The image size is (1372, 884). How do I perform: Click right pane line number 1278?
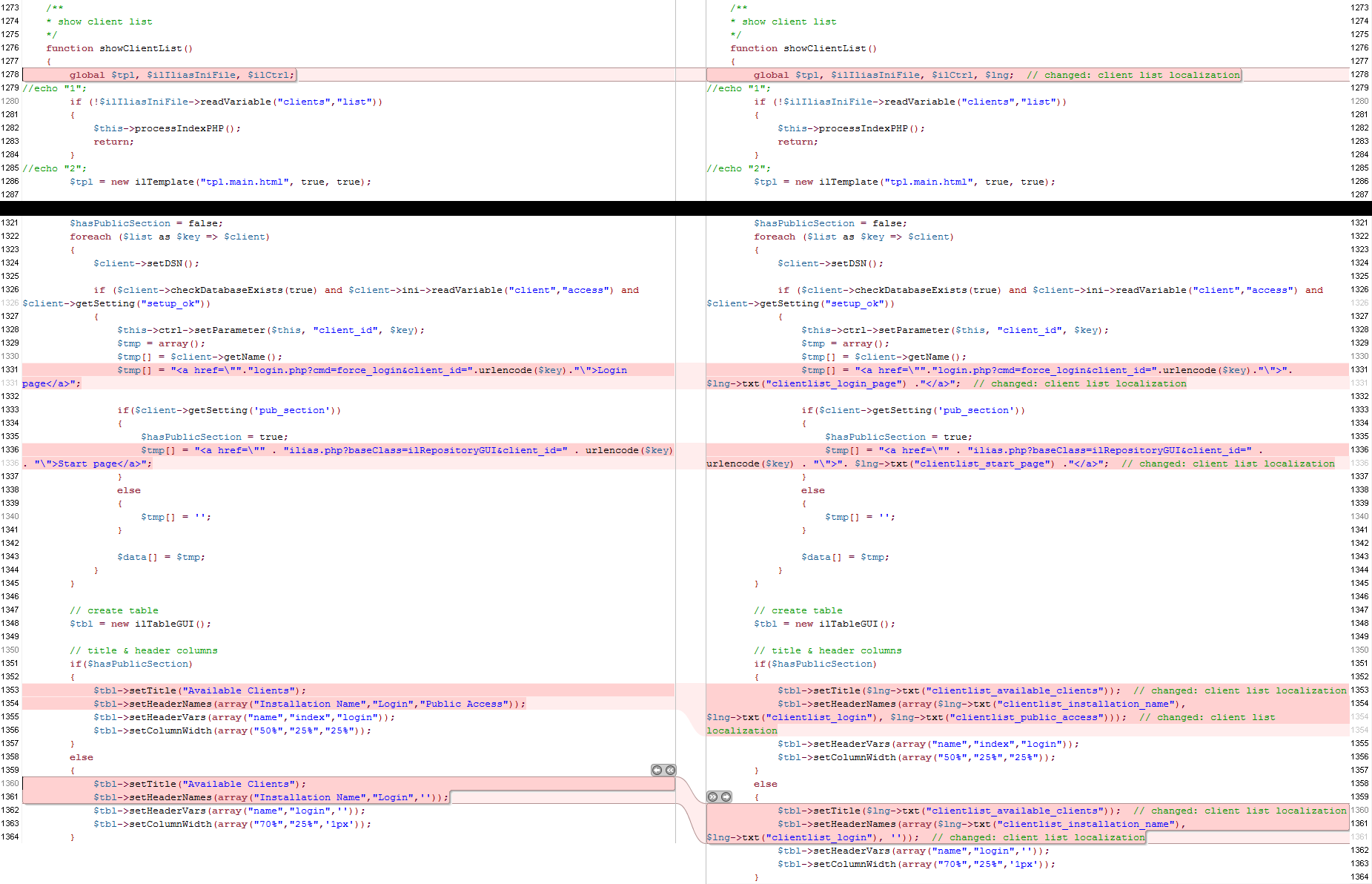pos(1359,74)
